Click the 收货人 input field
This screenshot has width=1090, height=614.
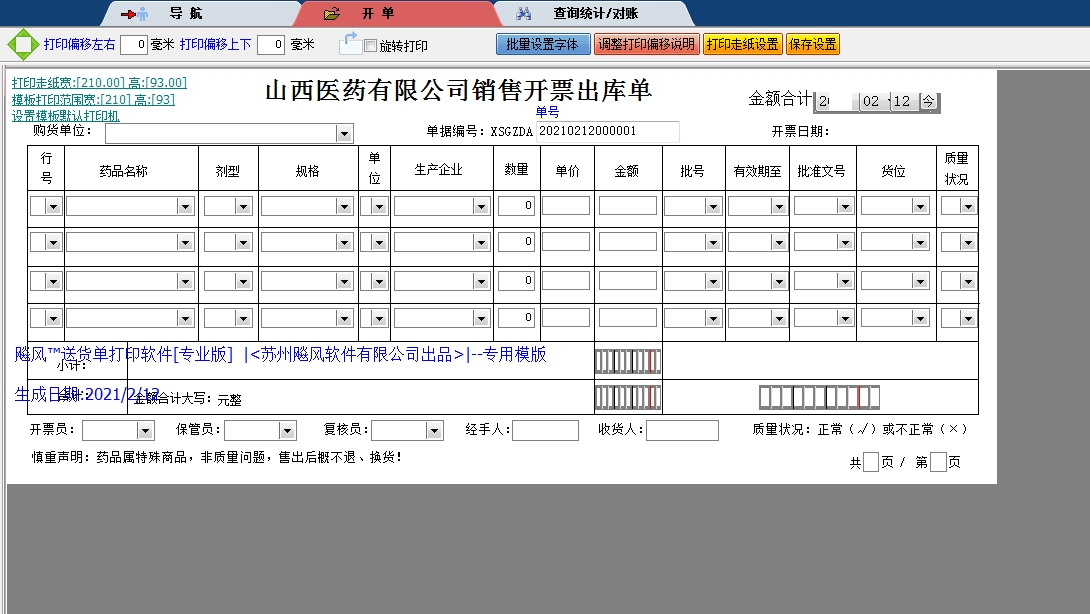[682, 430]
